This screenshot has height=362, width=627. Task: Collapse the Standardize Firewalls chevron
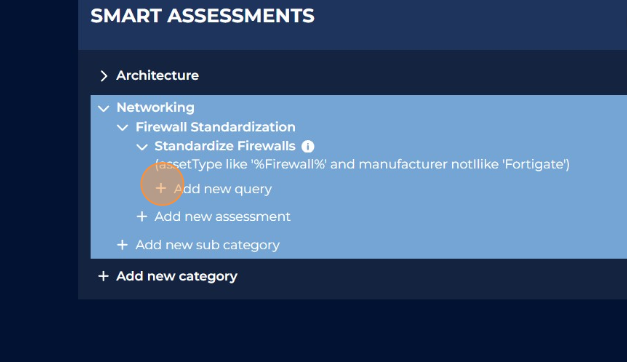click(142, 147)
